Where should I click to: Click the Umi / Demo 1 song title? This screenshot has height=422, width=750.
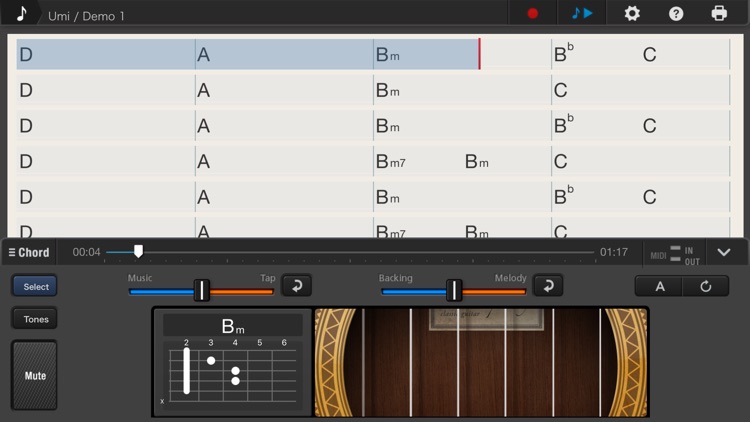(x=86, y=16)
